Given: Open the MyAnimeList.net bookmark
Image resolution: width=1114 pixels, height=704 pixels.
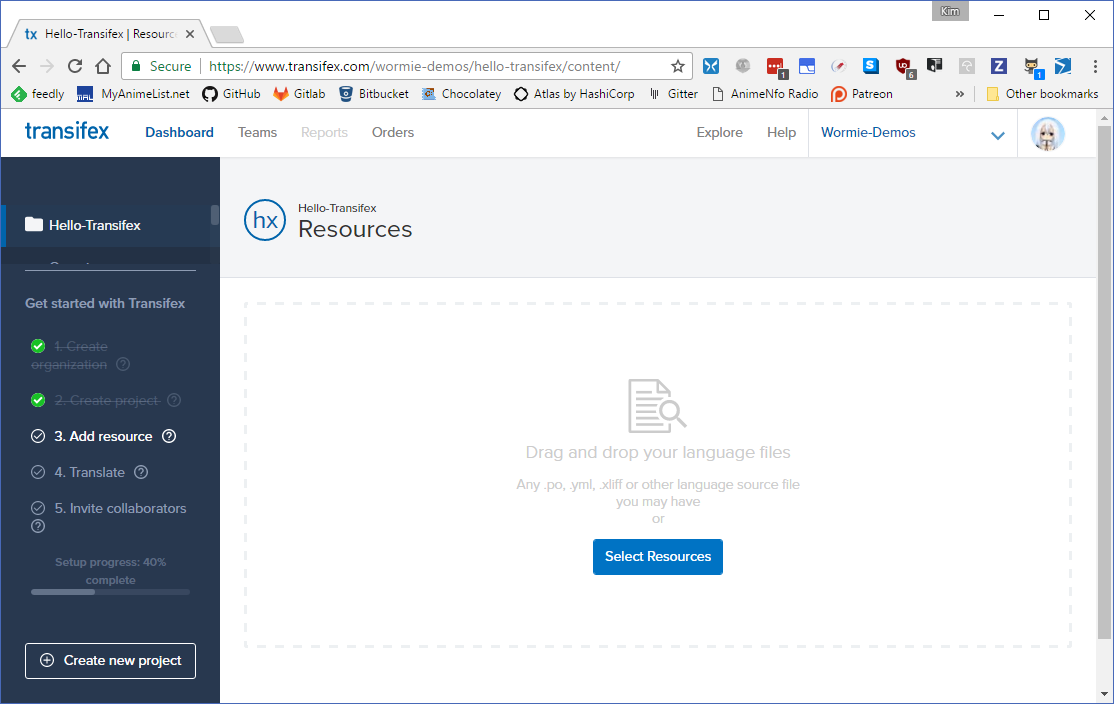Looking at the screenshot, I should coord(133,94).
